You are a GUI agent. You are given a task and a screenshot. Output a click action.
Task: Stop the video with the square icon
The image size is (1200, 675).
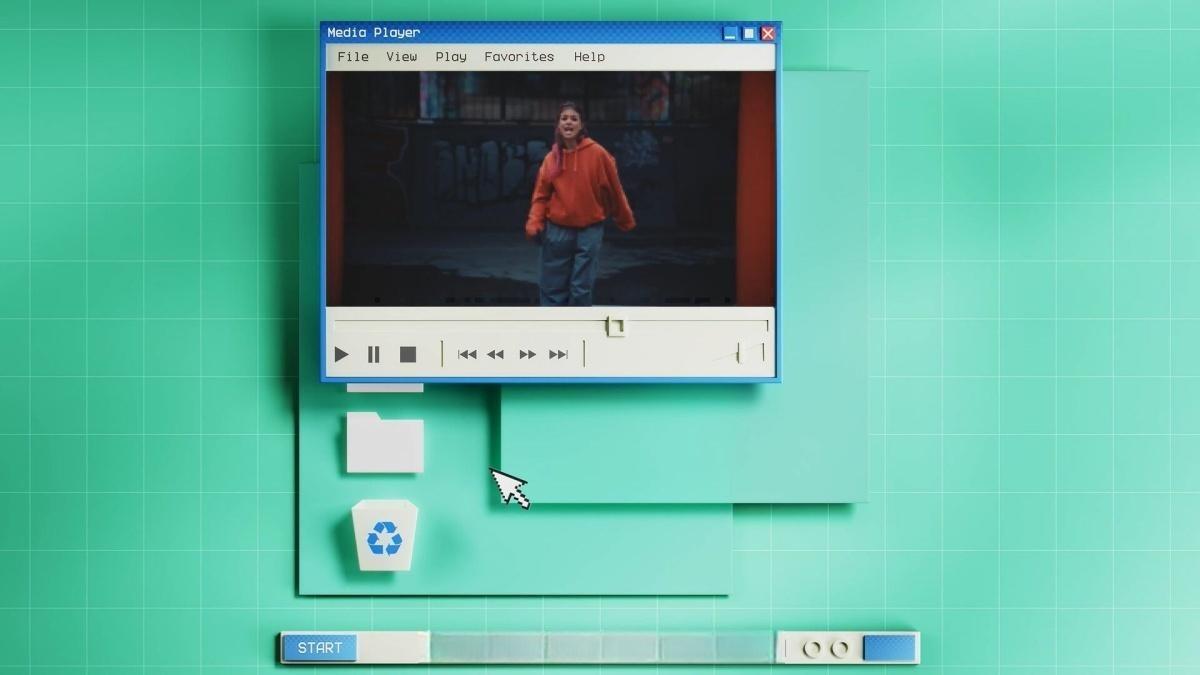(x=406, y=354)
